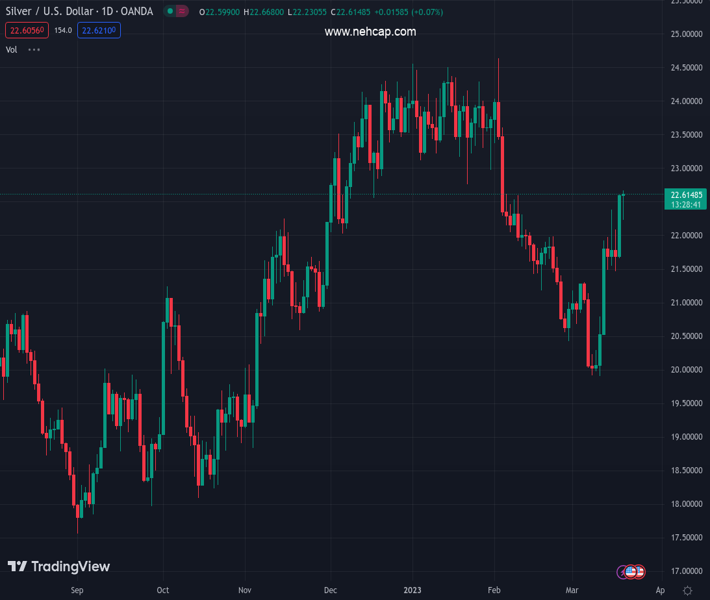This screenshot has height=600, width=710.
Task: Click the countdown timer 13:28:41
Action: coord(686,205)
